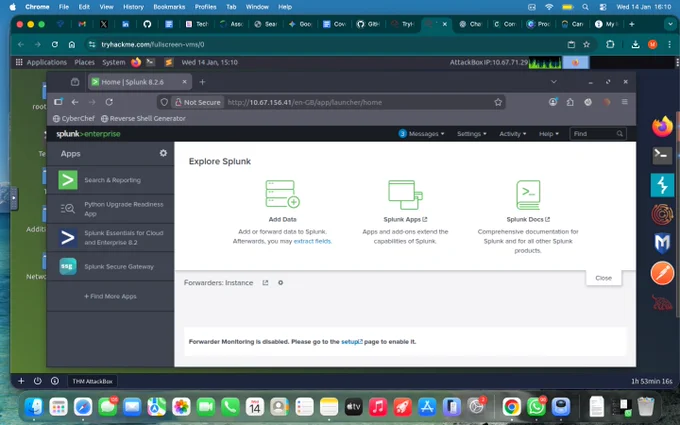Click the Sublime Text icon in the AttackBox top panel

pyautogui.click(x=169, y=62)
